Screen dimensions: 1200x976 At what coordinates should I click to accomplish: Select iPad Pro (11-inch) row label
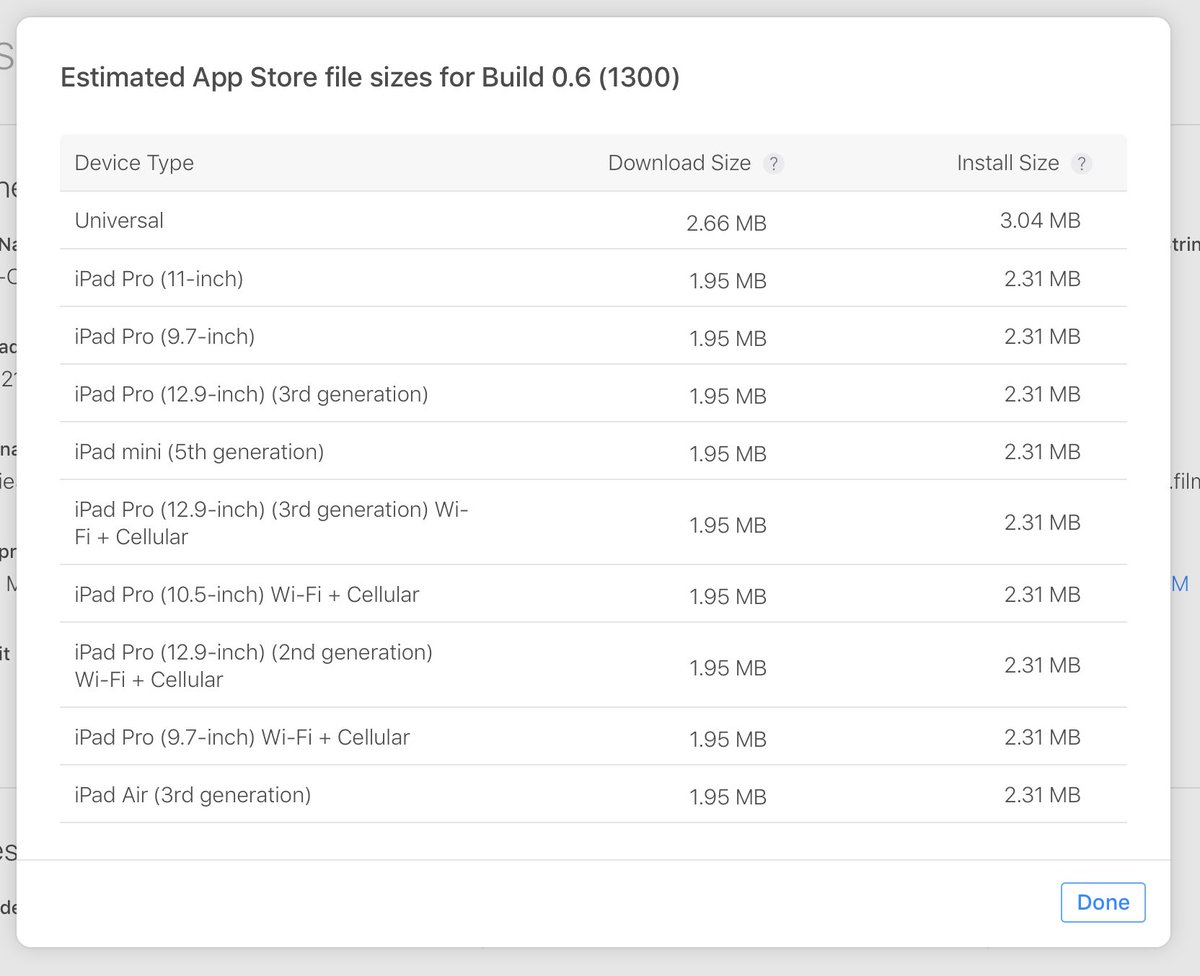click(x=159, y=279)
